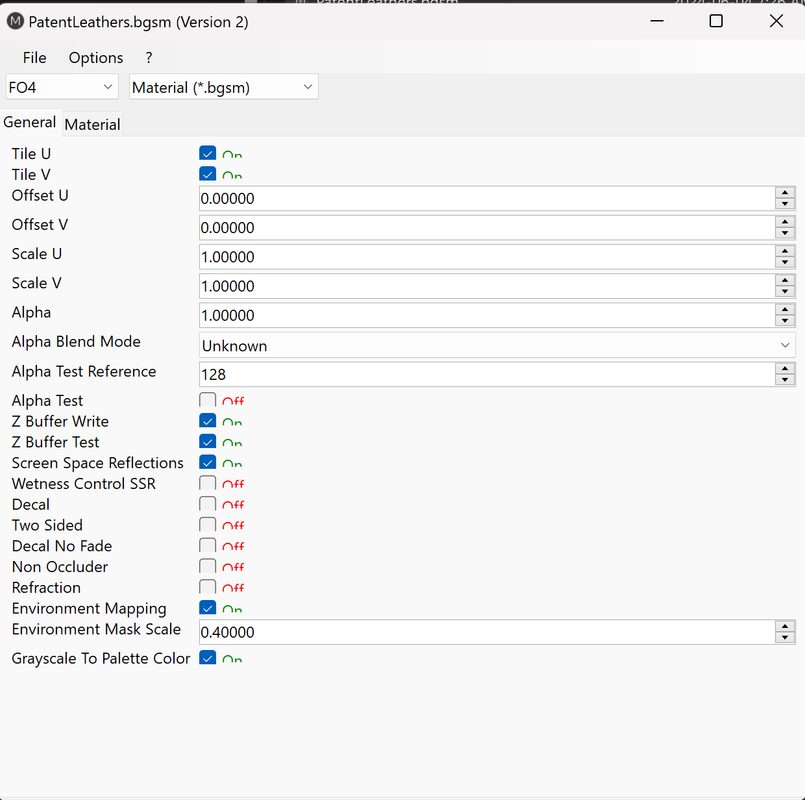The image size is (805, 800).
Task: Increase Offset V with up arrow
Action: (x=785, y=222)
